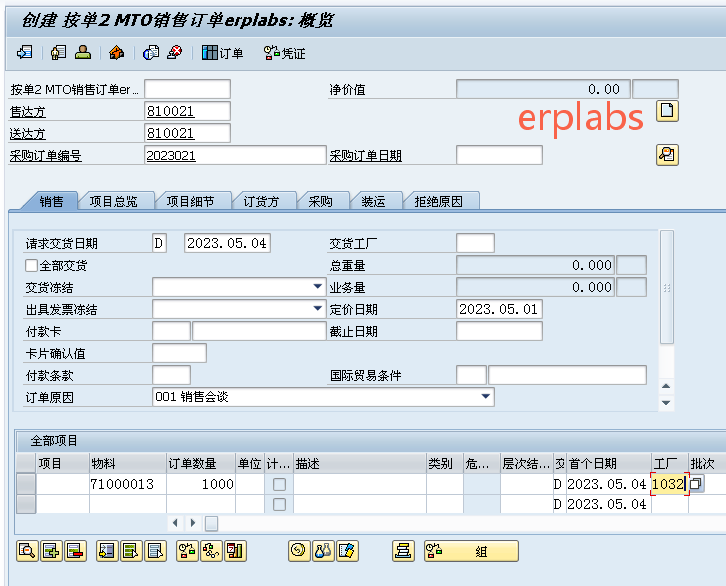Open the 装运 tab
This screenshot has width=726, height=586.
[x=373, y=201]
